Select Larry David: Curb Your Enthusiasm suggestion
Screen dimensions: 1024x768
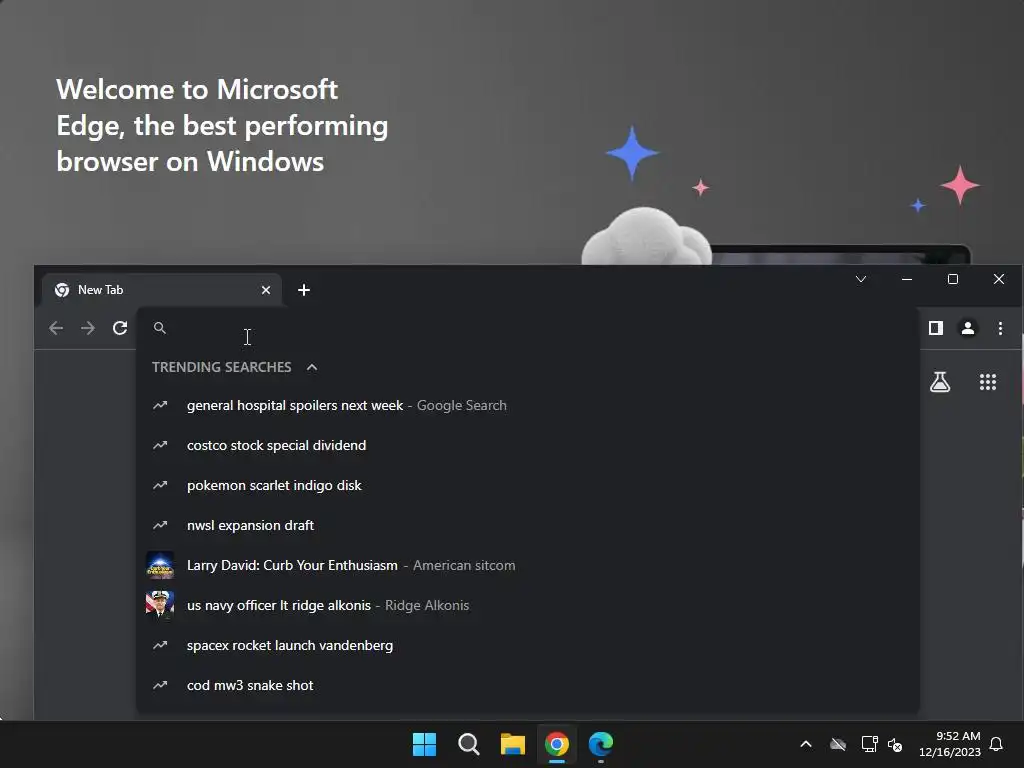tap(528, 566)
